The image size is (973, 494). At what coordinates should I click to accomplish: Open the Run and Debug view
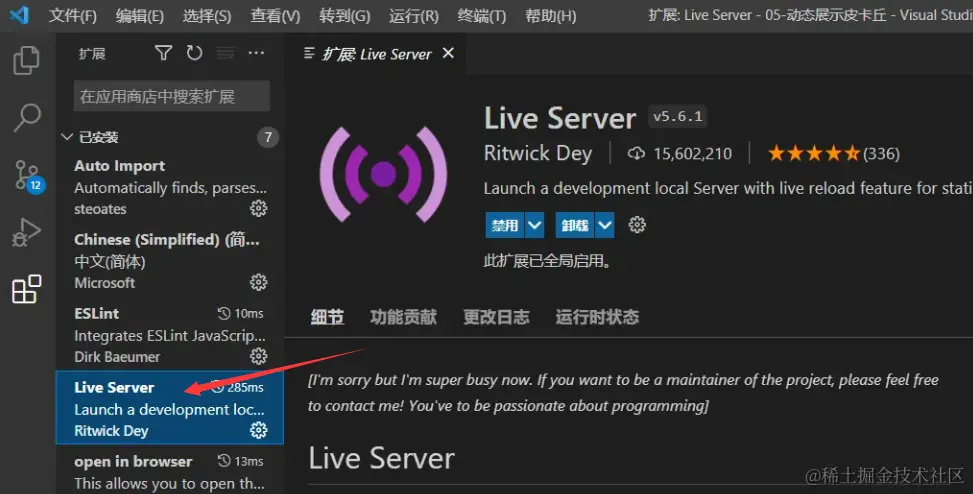[x=27, y=232]
